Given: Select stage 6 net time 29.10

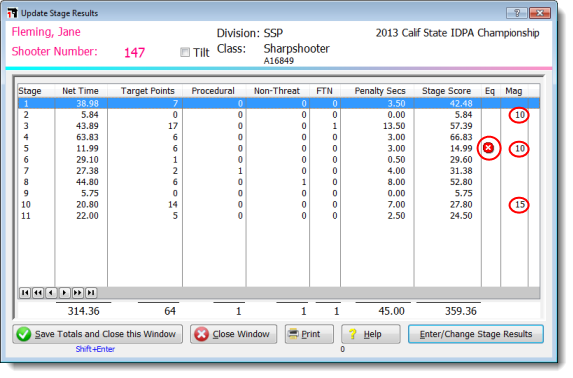Looking at the screenshot, I should pos(87,160).
